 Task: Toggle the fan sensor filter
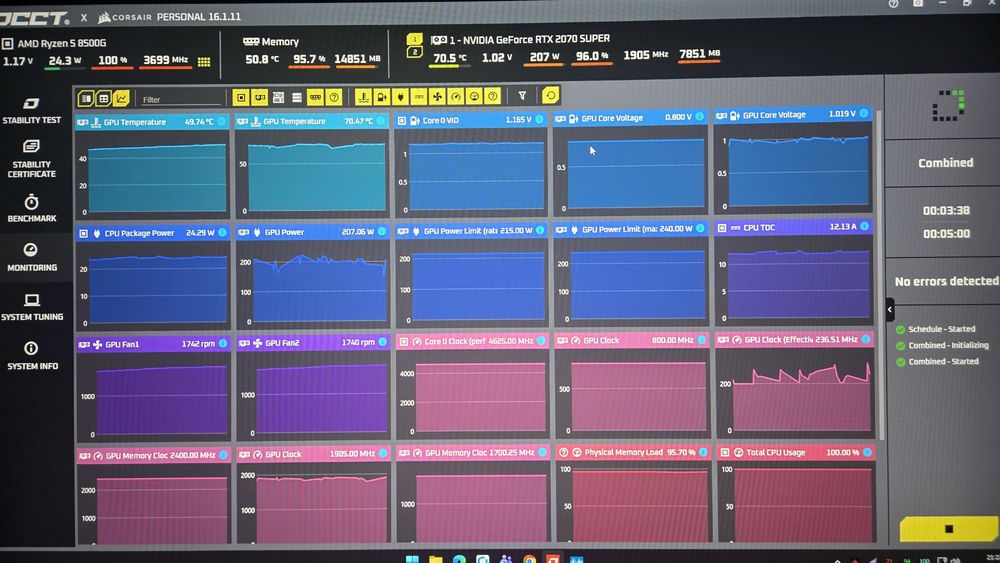click(437, 96)
